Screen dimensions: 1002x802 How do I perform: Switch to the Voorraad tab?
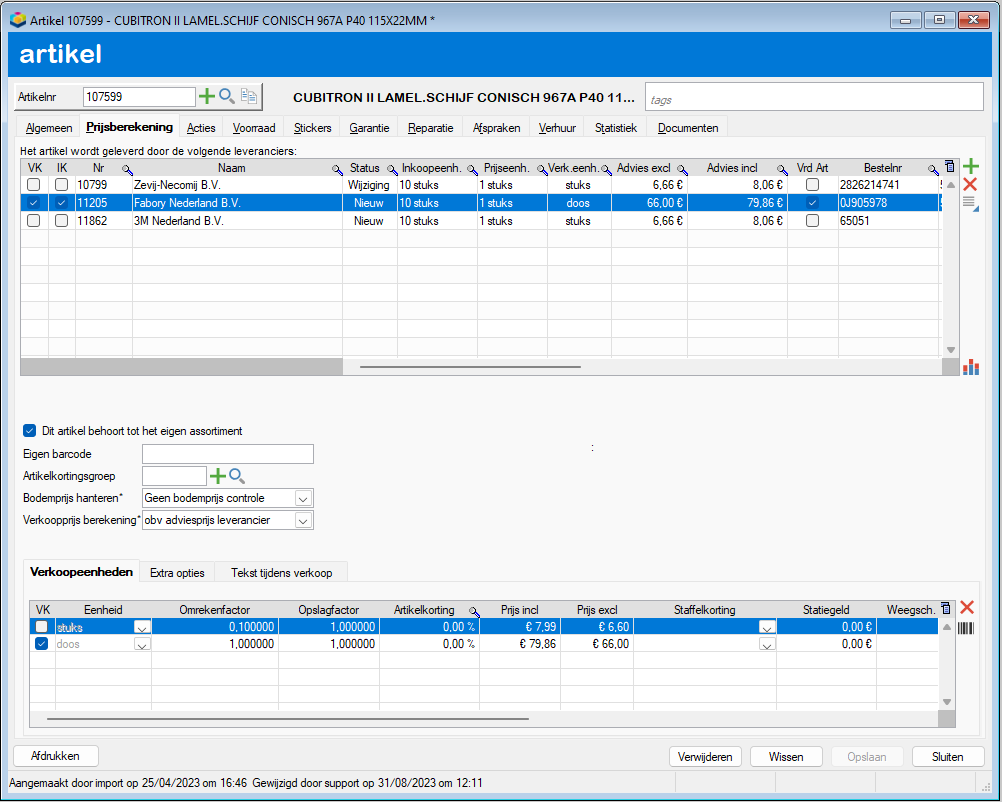coord(254,128)
